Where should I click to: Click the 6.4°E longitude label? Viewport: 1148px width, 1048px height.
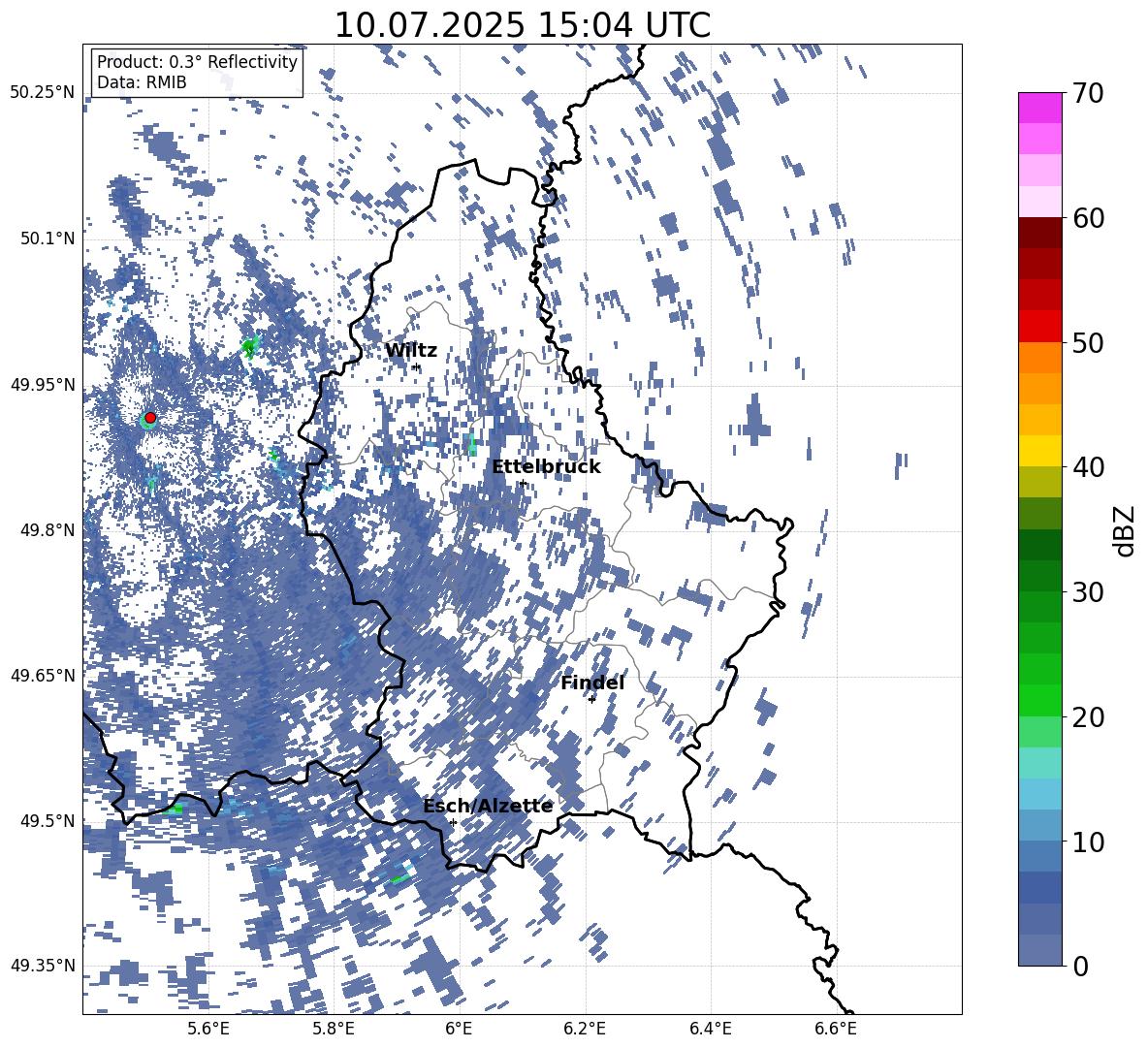click(711, 1029)
